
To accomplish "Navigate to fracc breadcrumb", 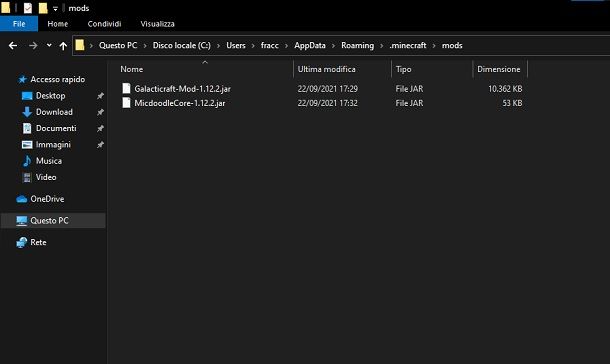I will coord(270,46).
